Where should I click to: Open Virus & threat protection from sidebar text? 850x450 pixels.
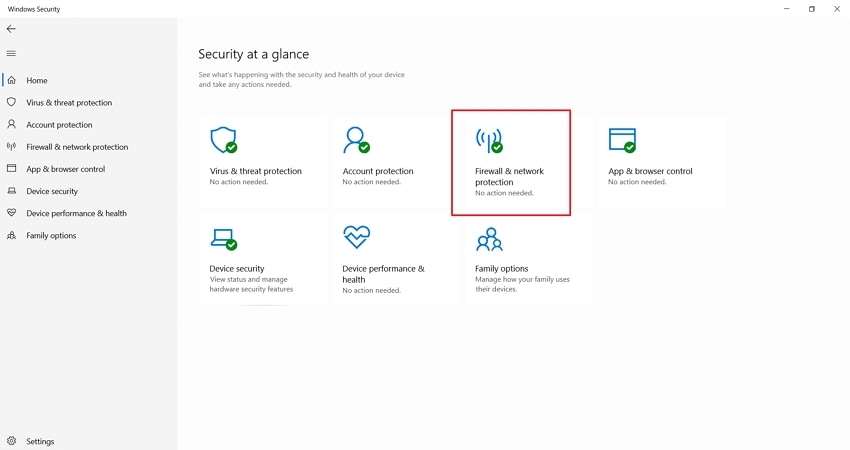[69, 102]
